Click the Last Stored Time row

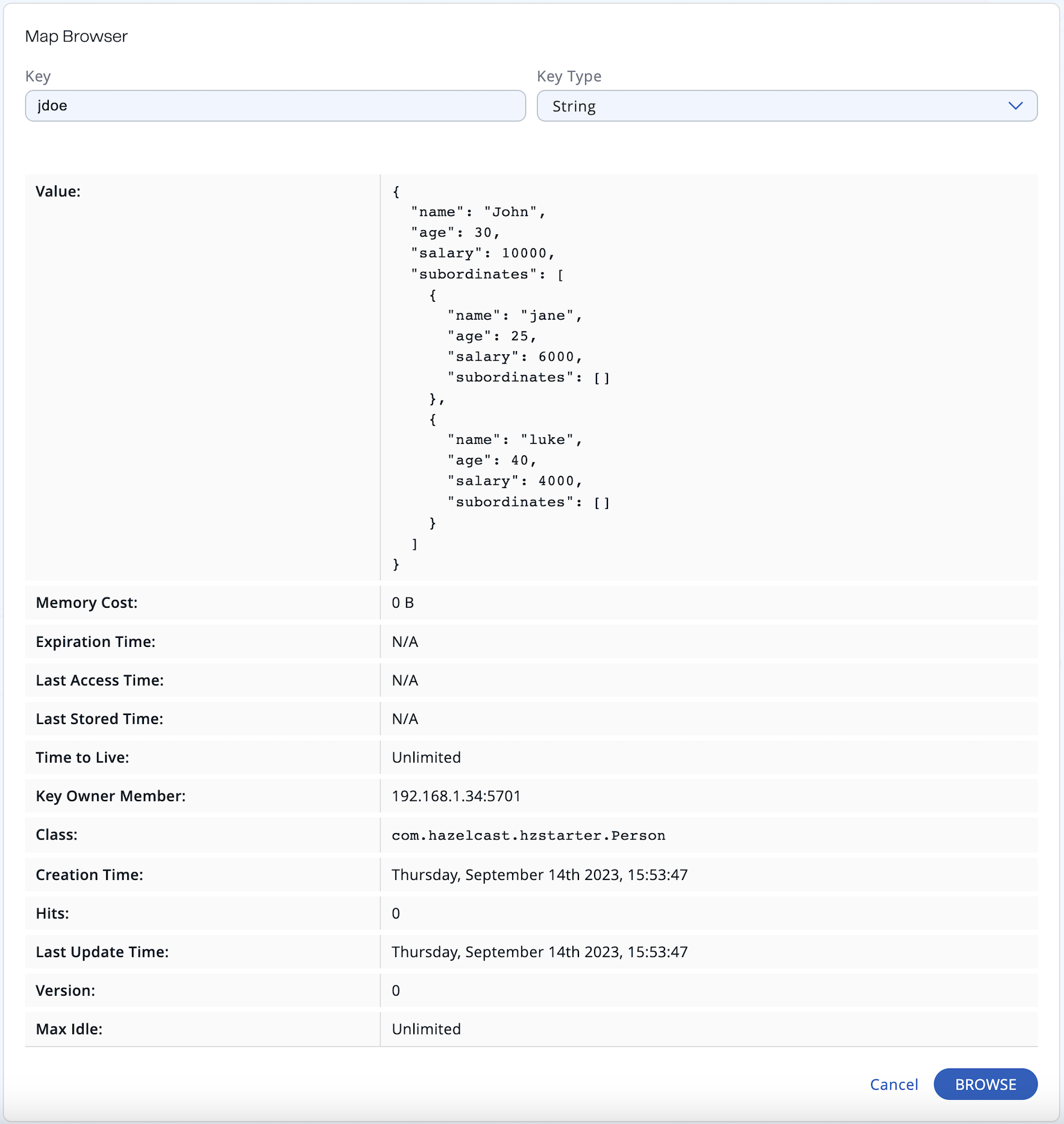(x=404, y=719)
